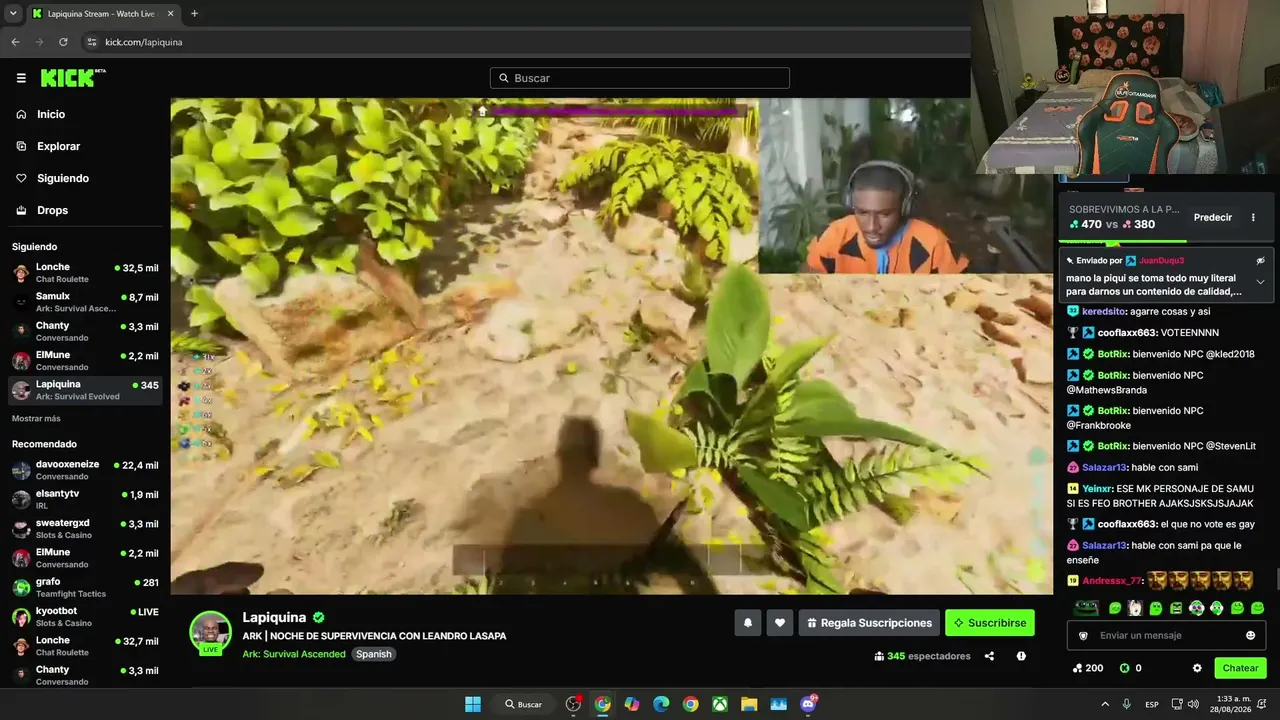Click the report stream exclamation icon
The height and width of the screenshot is (720, 1280).
tap(1021, 656)
